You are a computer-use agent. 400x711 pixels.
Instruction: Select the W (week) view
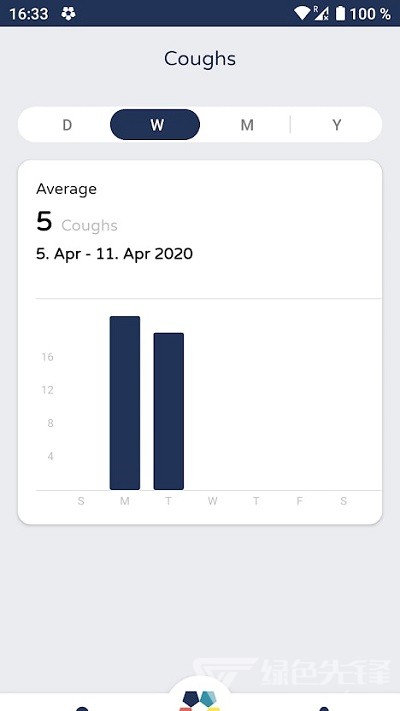[155, 124]
